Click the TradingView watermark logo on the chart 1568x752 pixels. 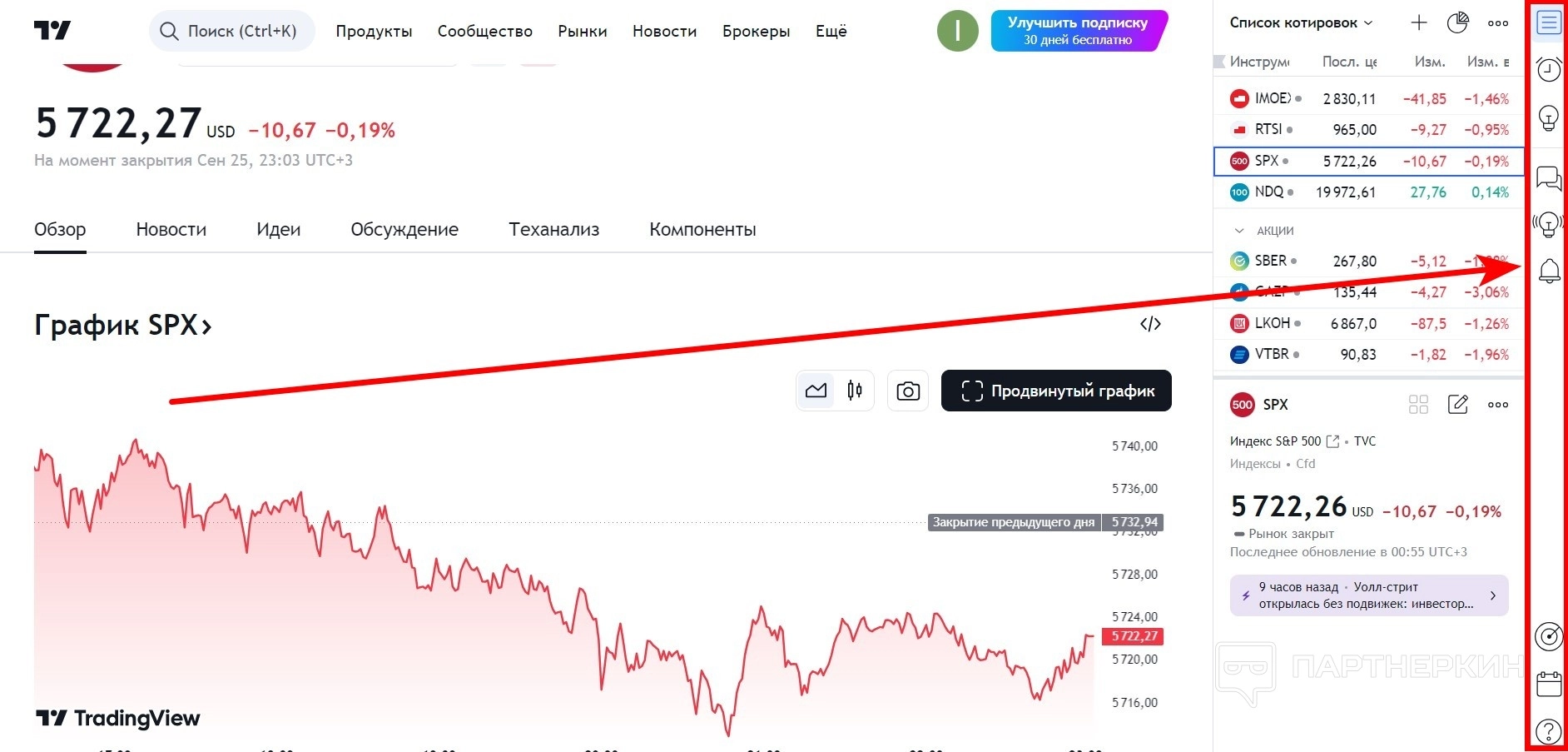tap(118, 718)
